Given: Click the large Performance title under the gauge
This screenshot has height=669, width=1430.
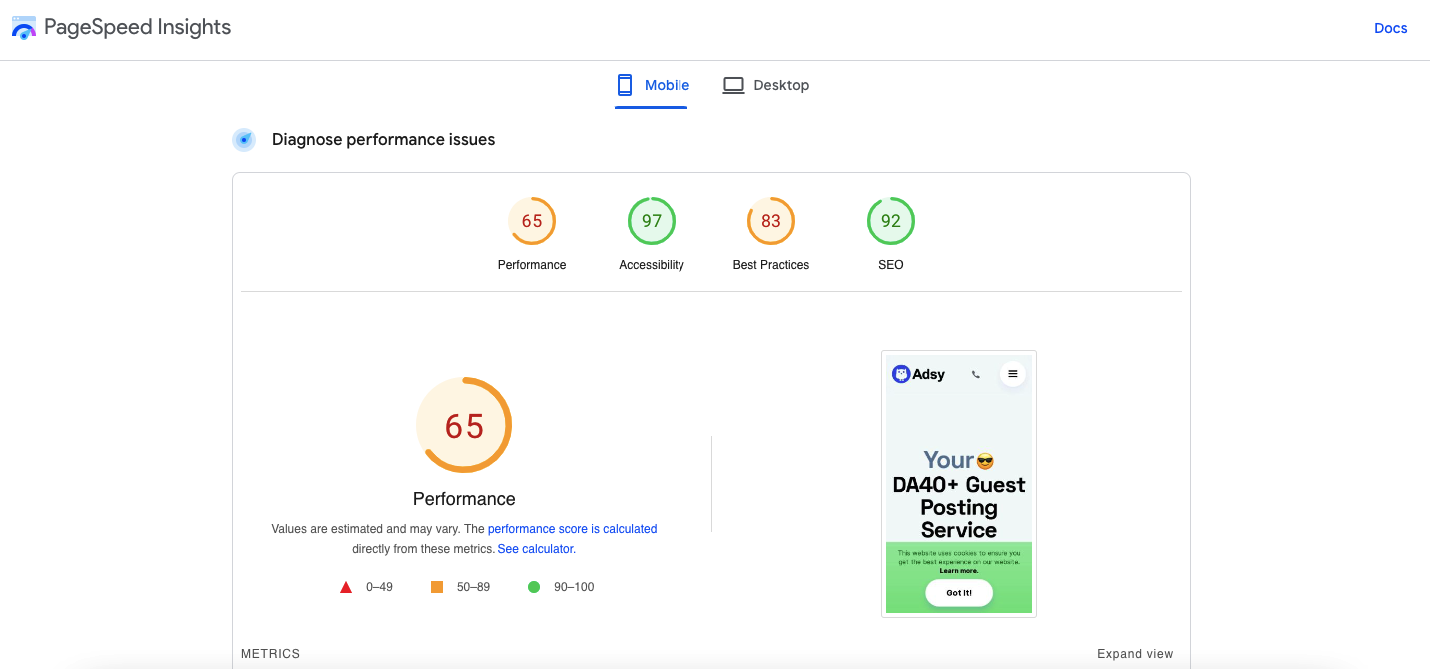Looking at the screenshot, I should (464, 499).
